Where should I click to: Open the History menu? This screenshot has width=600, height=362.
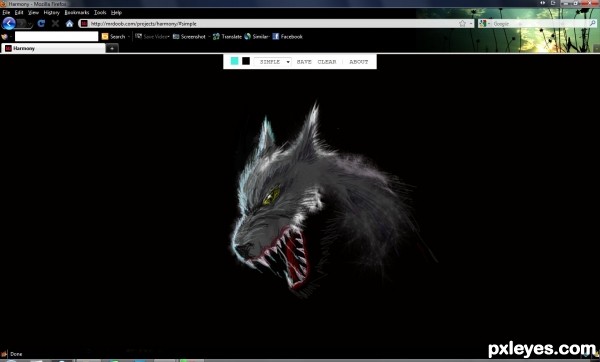coord(51,12)
